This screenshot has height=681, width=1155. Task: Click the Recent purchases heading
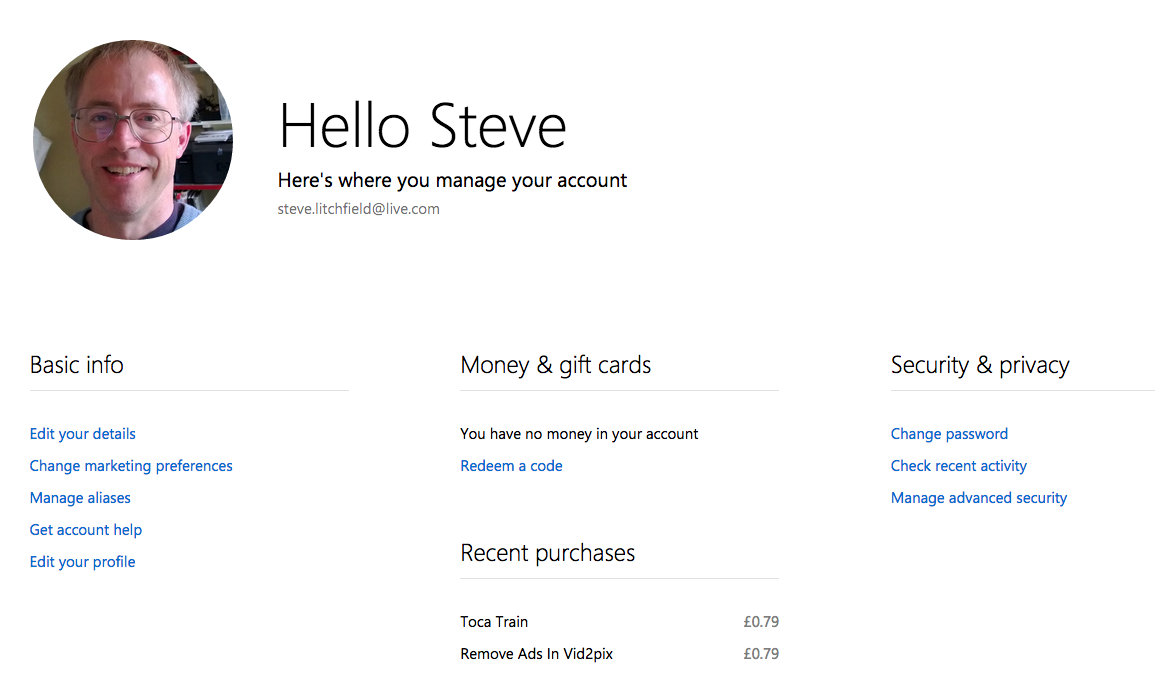click(547, 553)
